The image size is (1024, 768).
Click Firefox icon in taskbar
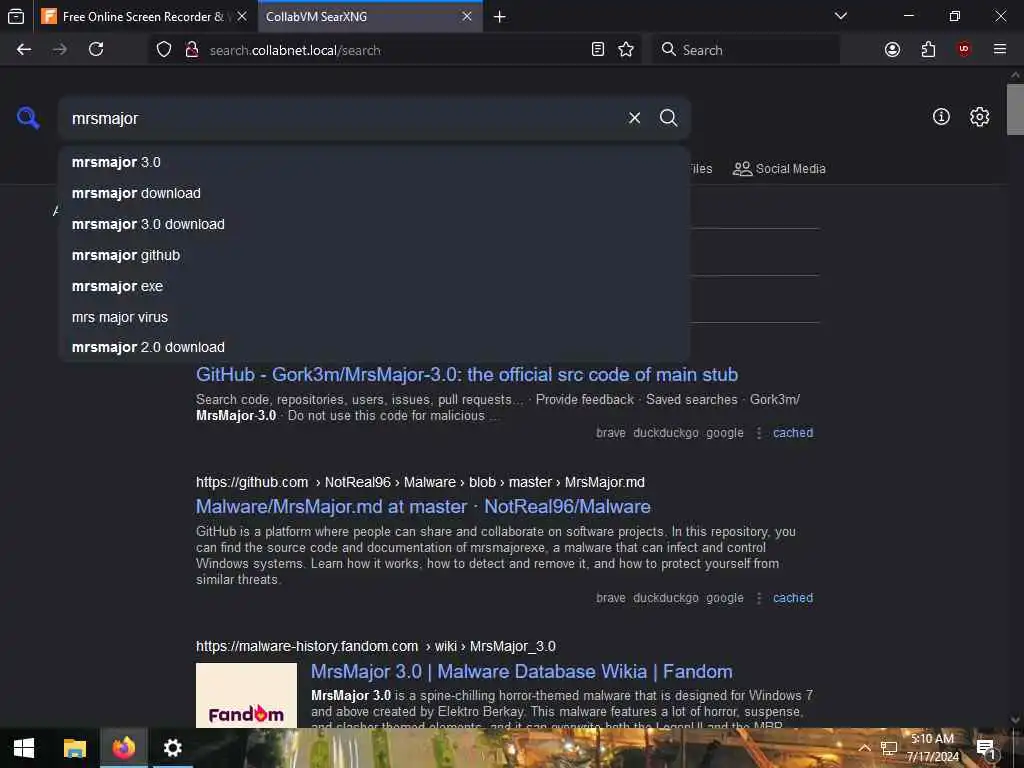tap(123, 748)
